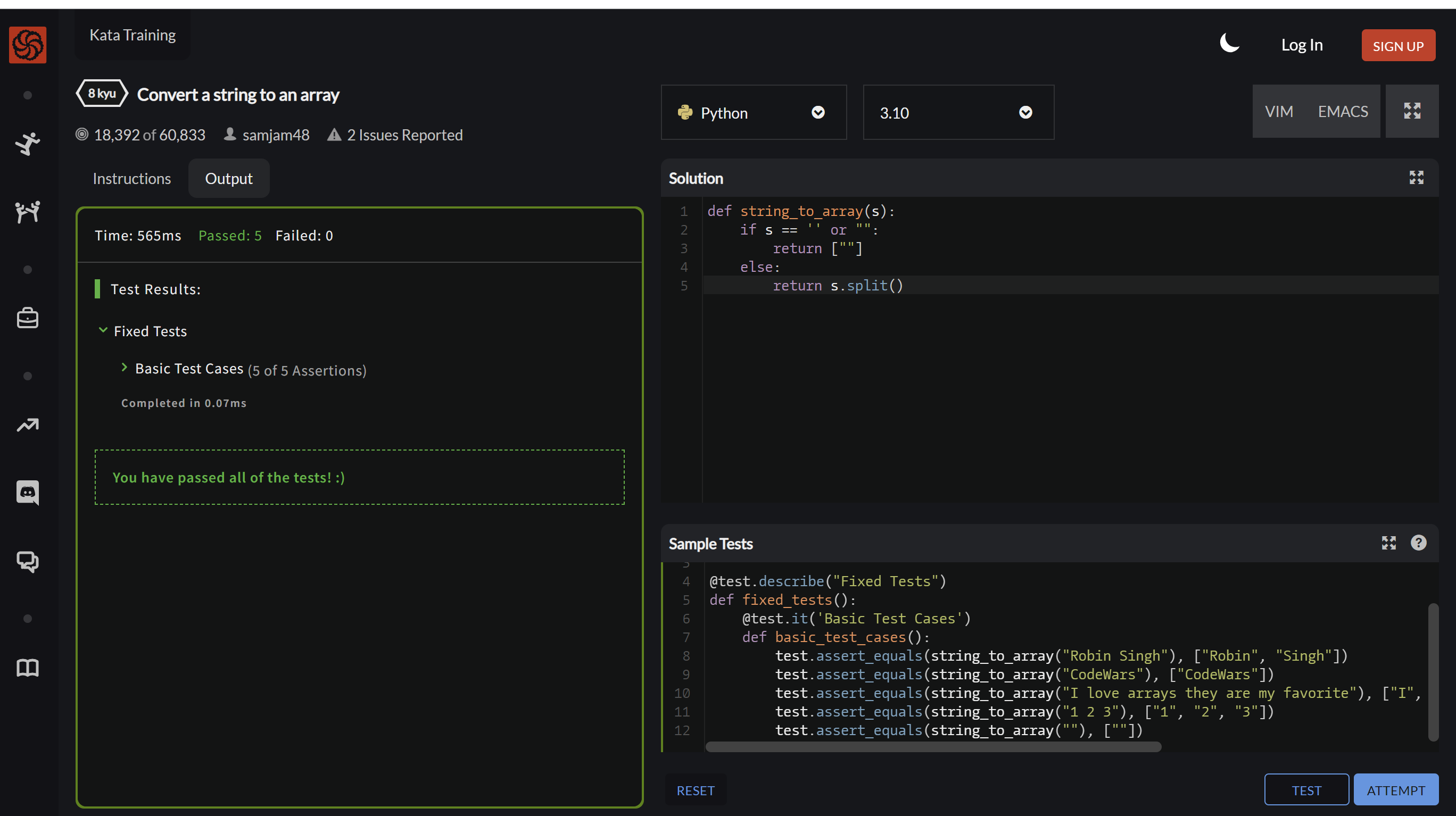Click the Log In link
The height and width of the screenshot is (816, 1456).
click(1302, 44)
